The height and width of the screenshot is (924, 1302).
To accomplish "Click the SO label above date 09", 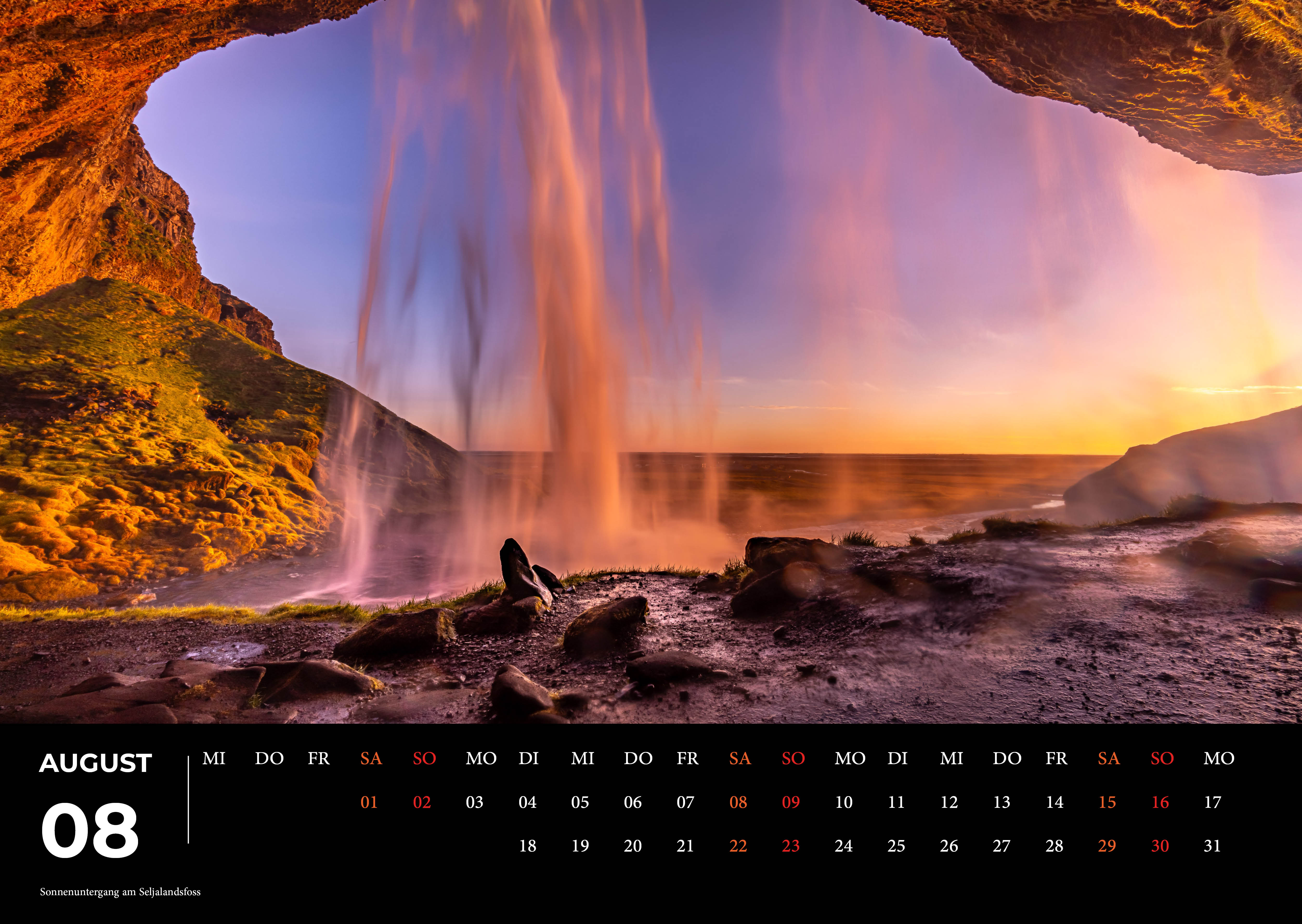I will [793, 758].
